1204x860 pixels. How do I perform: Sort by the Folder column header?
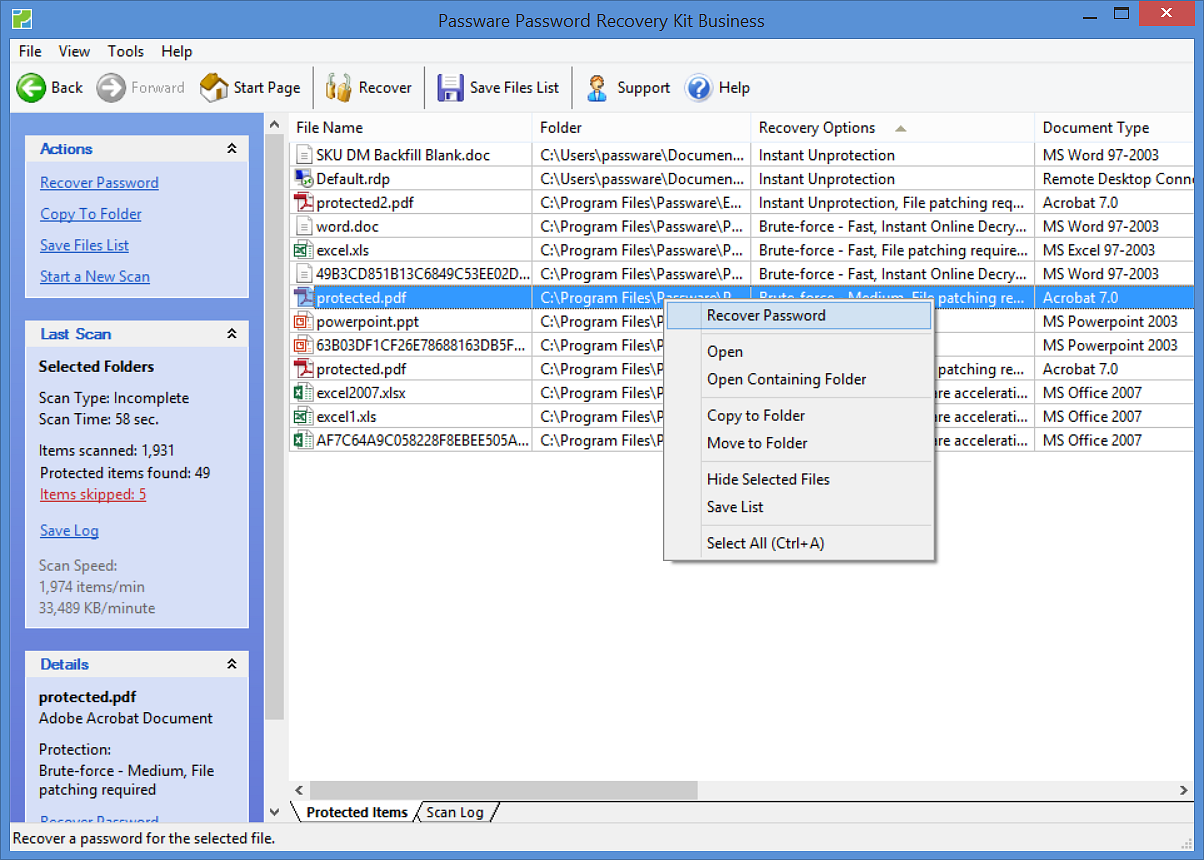point(641,128)
